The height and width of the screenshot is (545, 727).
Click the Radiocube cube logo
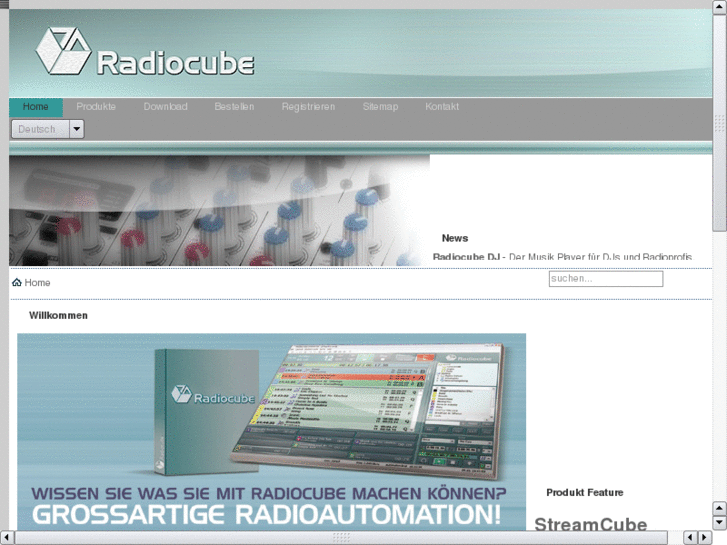pyautogui.click(x=64, y=51)
